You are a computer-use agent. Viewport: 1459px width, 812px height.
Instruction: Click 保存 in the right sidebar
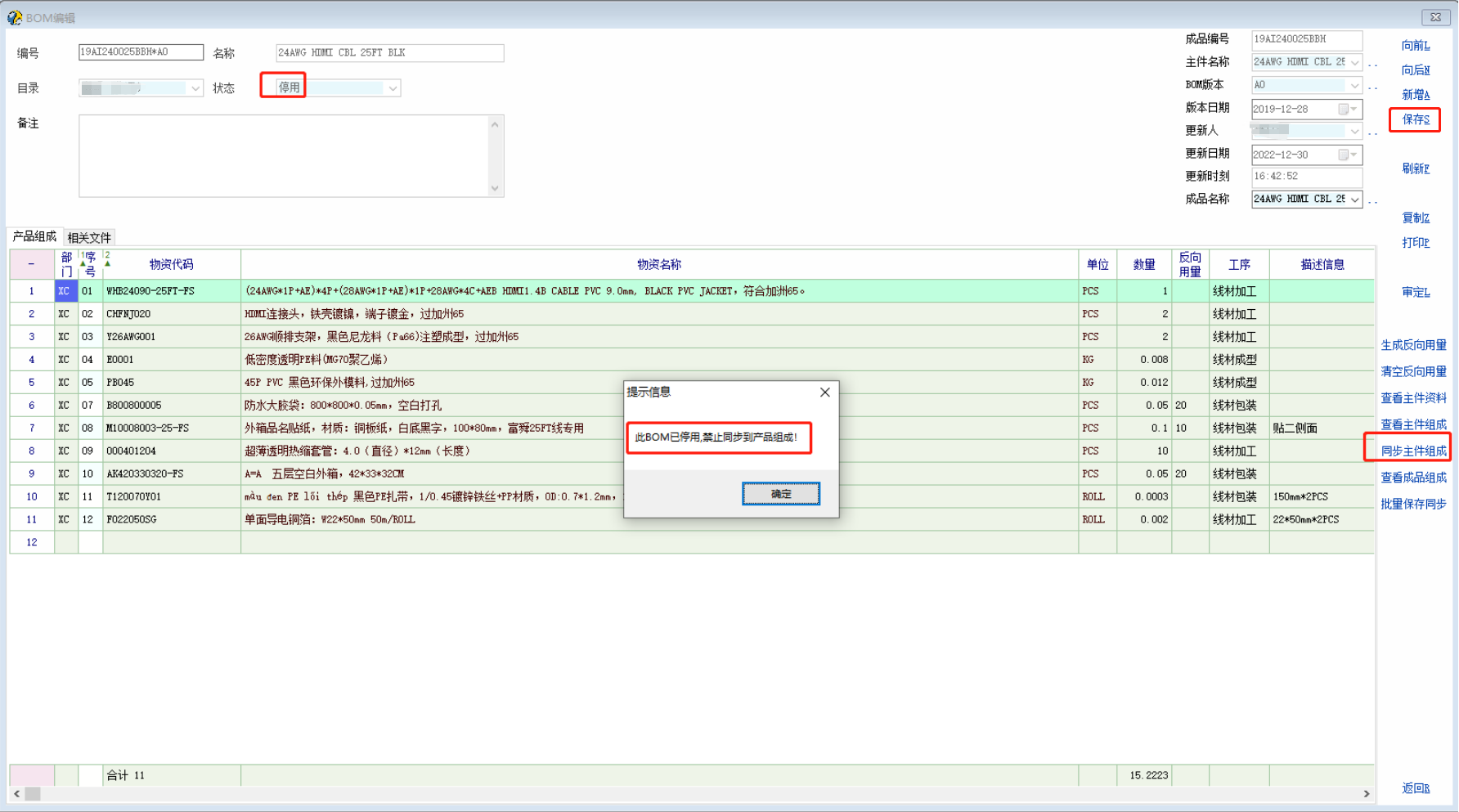click(x=1415, y=119)
